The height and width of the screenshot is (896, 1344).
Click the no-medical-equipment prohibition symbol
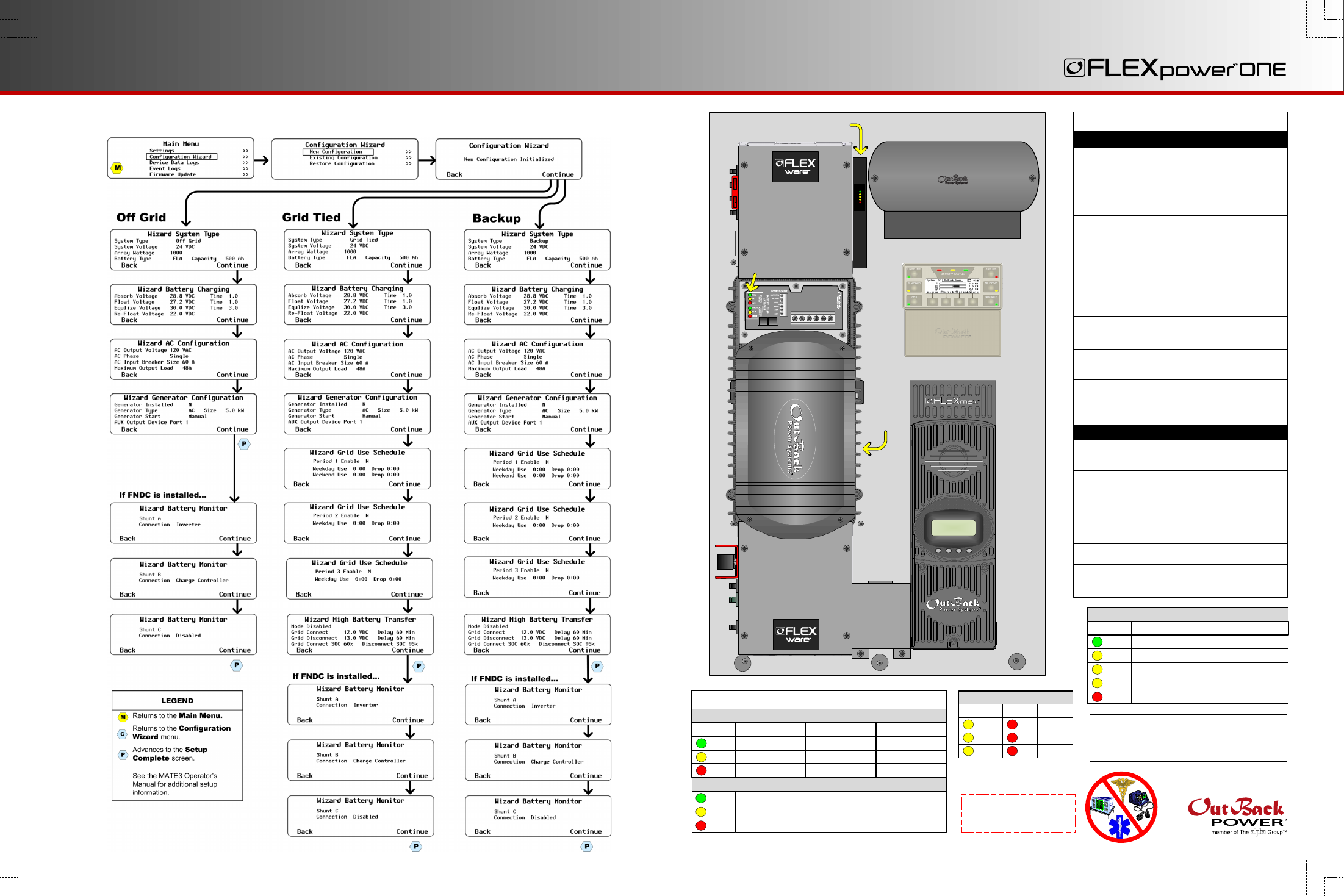(1121, 807)
